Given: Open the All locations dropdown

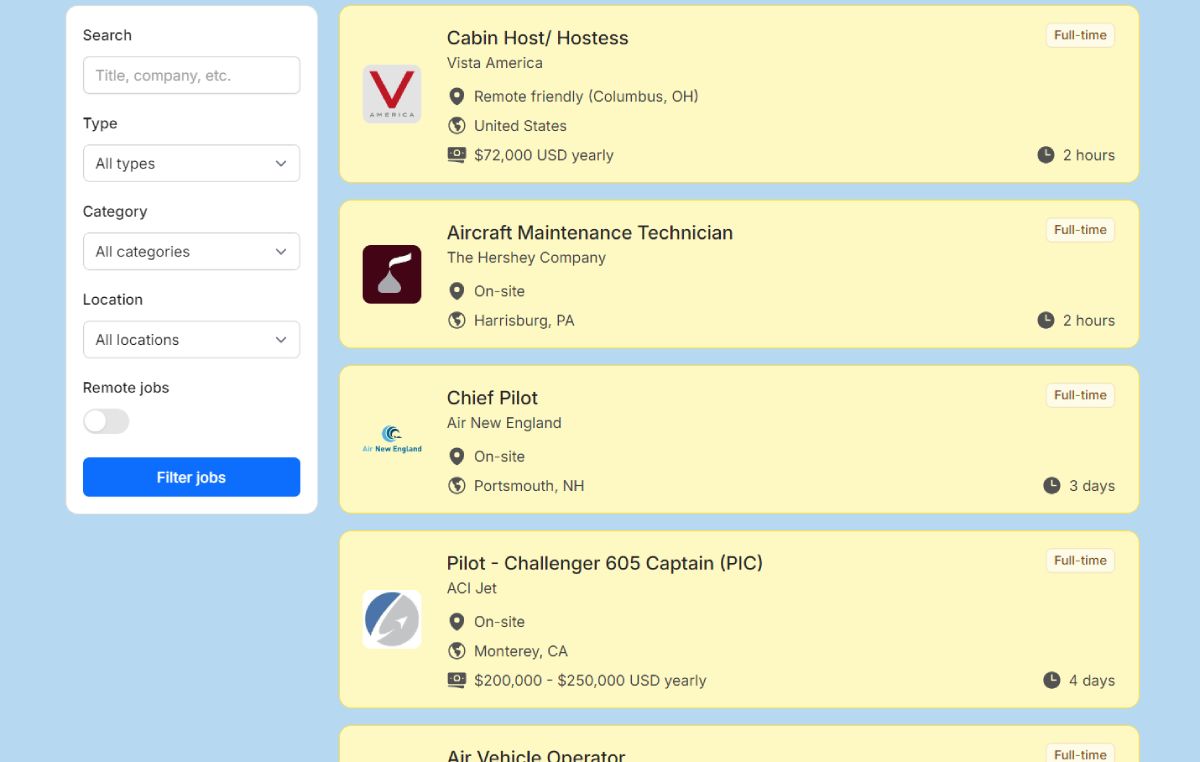Looking at the screenshot, I should tap(191, 339).
